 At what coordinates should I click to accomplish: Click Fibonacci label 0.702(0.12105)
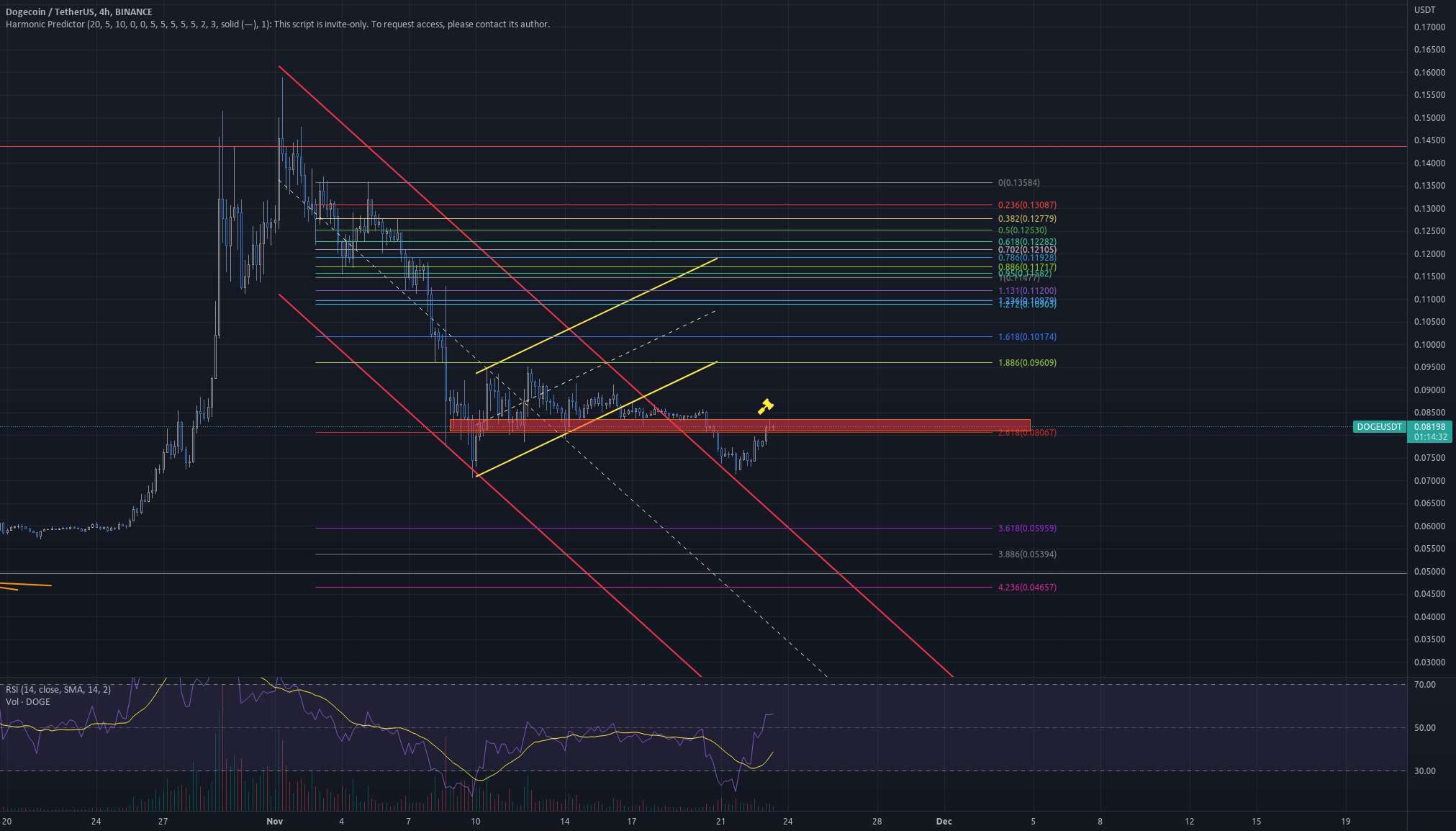pyautogui.click(x=1027, y=250)
